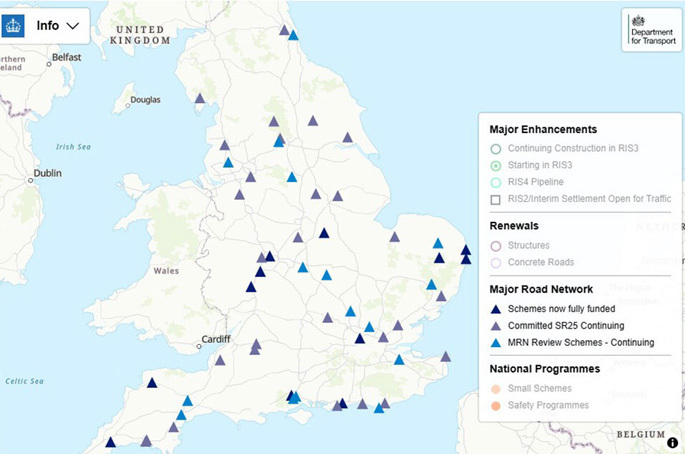The image size is (685, 454).
Task: Select the lone dark navy triangle in the East Midlands
Action: click(324, 233)
